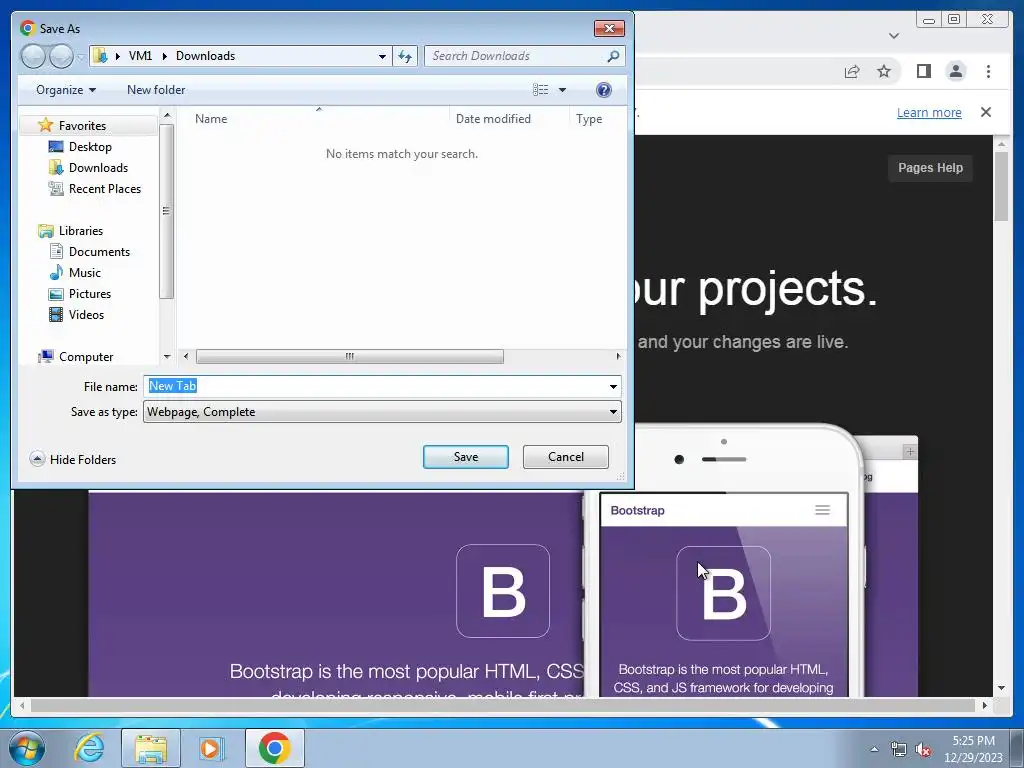Open the Music library

(x=84, y=272)
